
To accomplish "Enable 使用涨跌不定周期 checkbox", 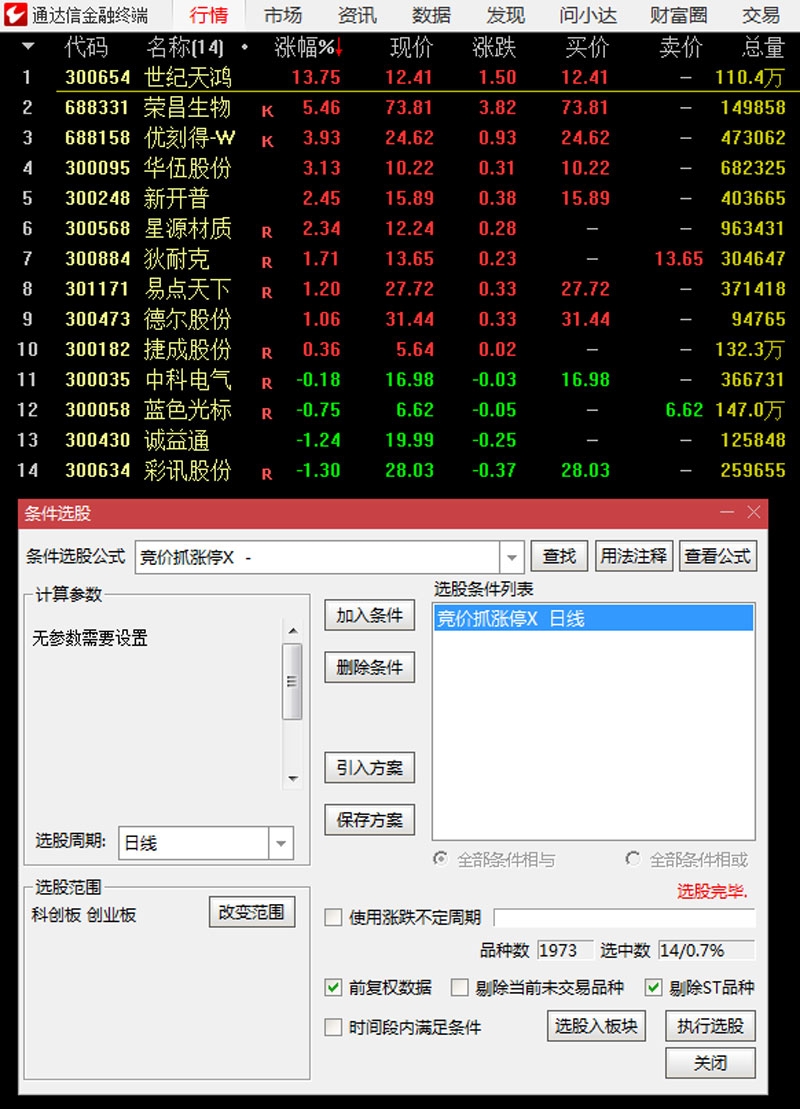I will click(x=333, y=917).
